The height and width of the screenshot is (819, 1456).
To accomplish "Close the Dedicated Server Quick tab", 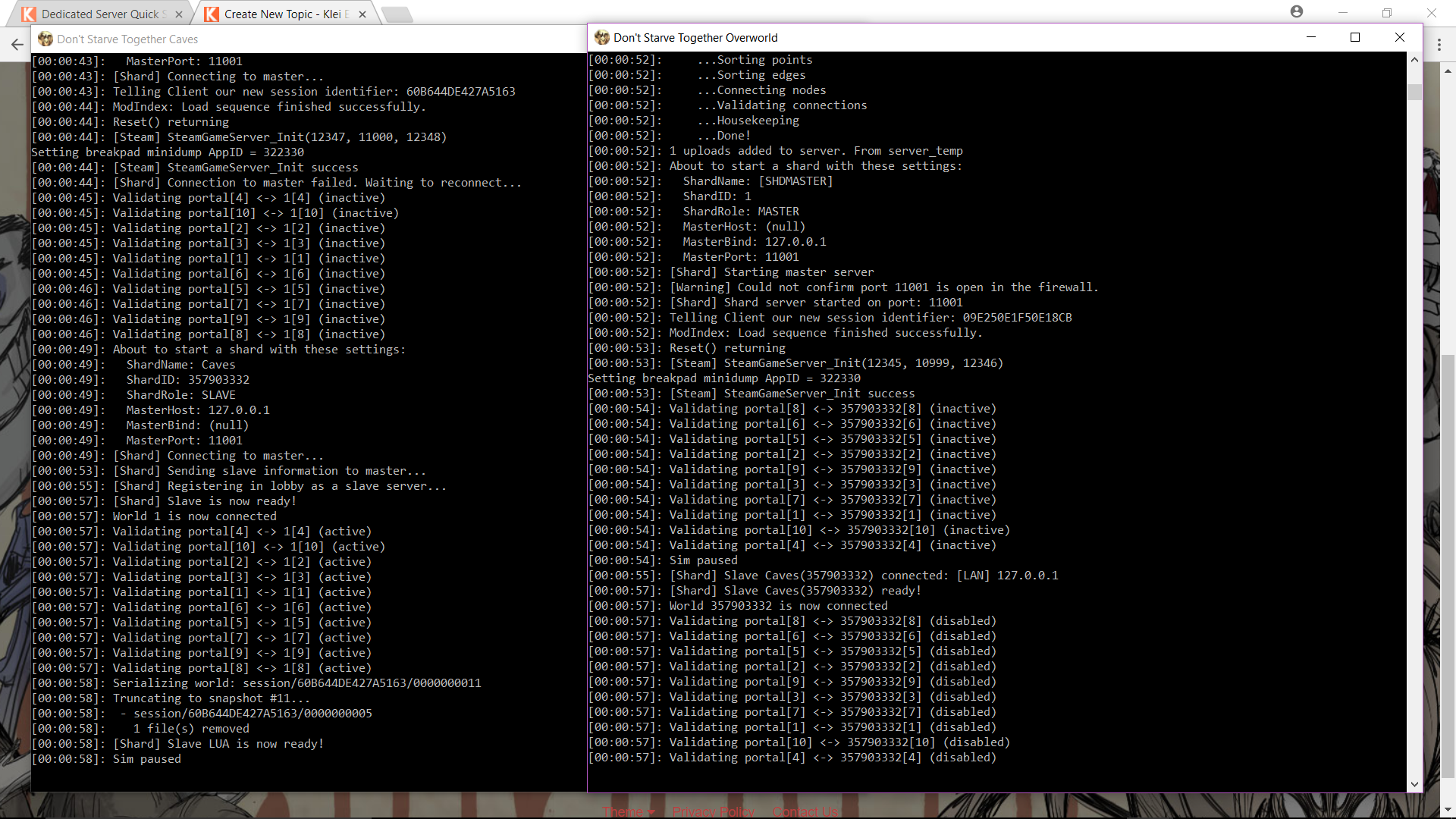I will 179,14.
